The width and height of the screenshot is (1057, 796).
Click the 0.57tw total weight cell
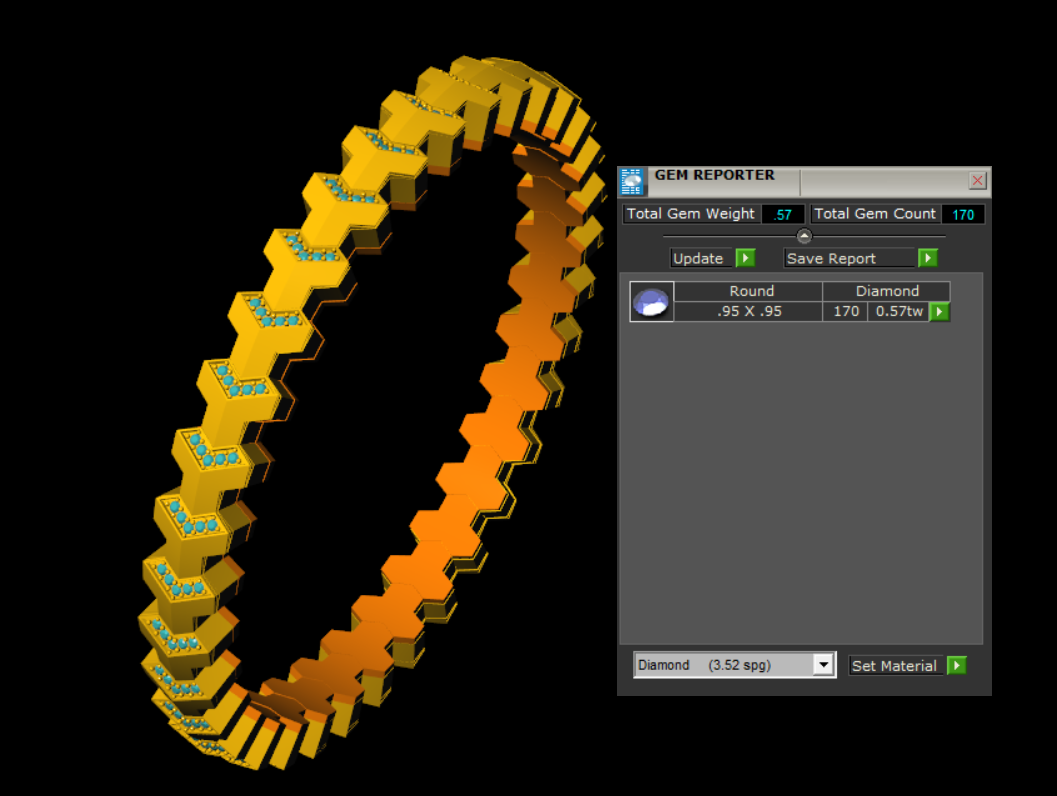click(897, 311)
